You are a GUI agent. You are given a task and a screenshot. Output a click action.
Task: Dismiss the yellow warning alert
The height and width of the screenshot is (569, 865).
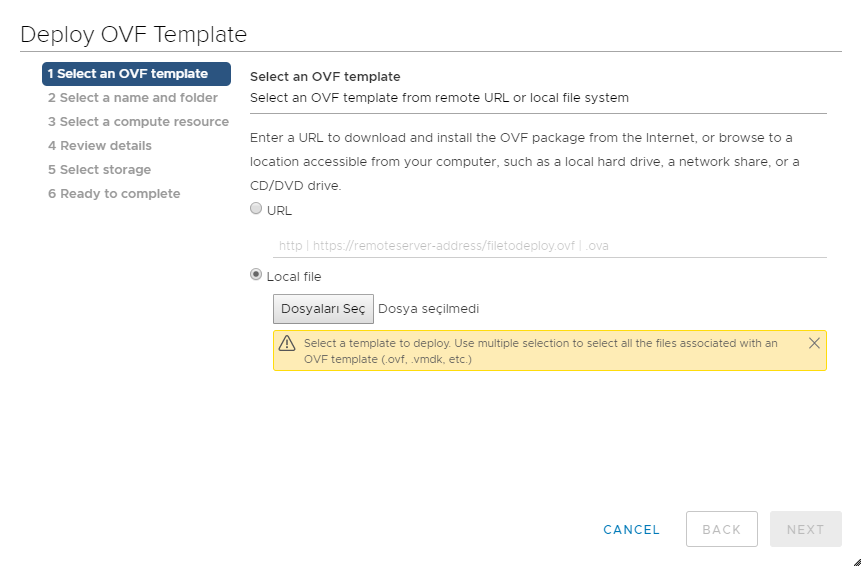coord(814,343)
